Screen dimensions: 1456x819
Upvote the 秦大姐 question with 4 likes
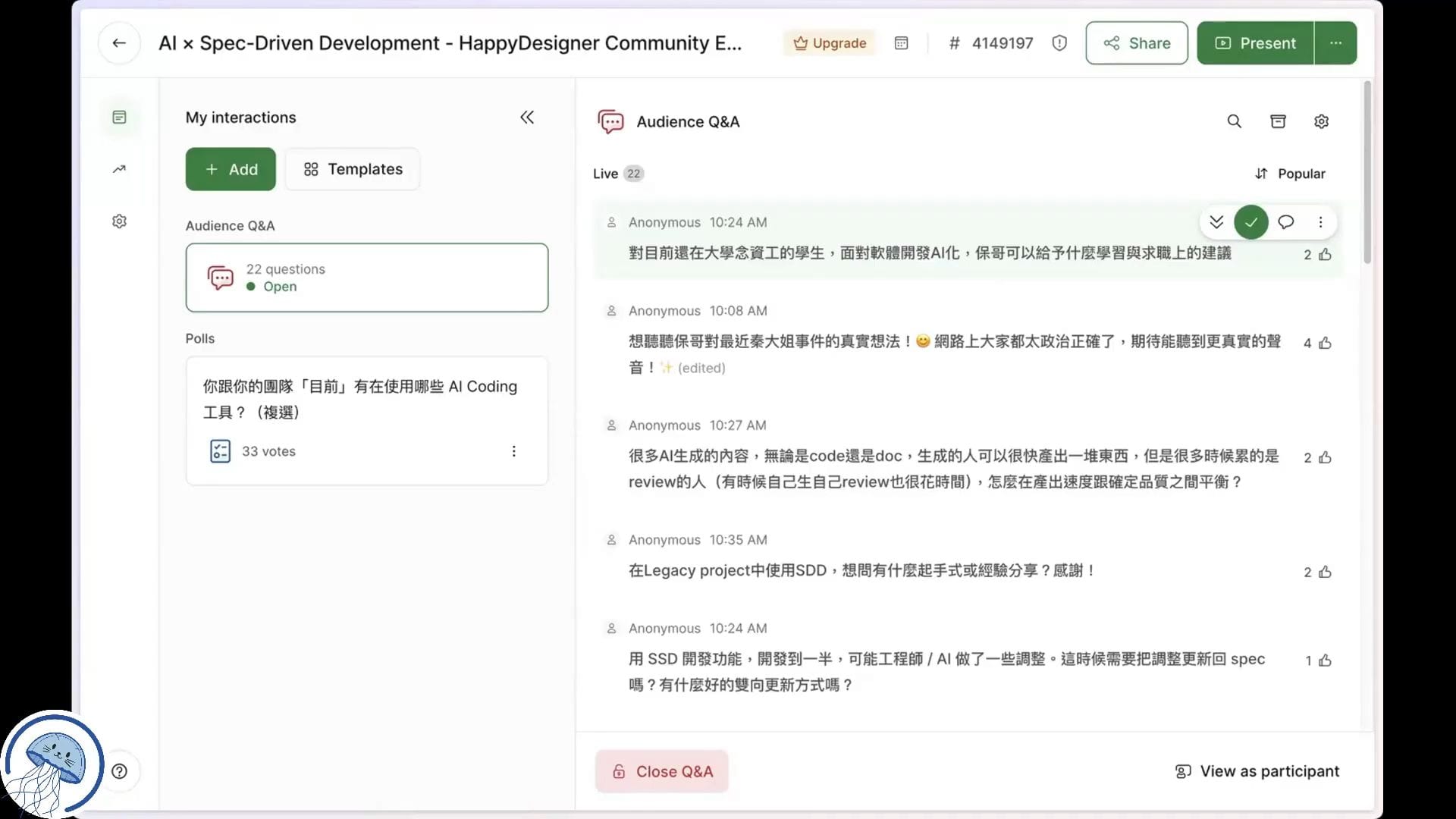(x=1325, y=343)
